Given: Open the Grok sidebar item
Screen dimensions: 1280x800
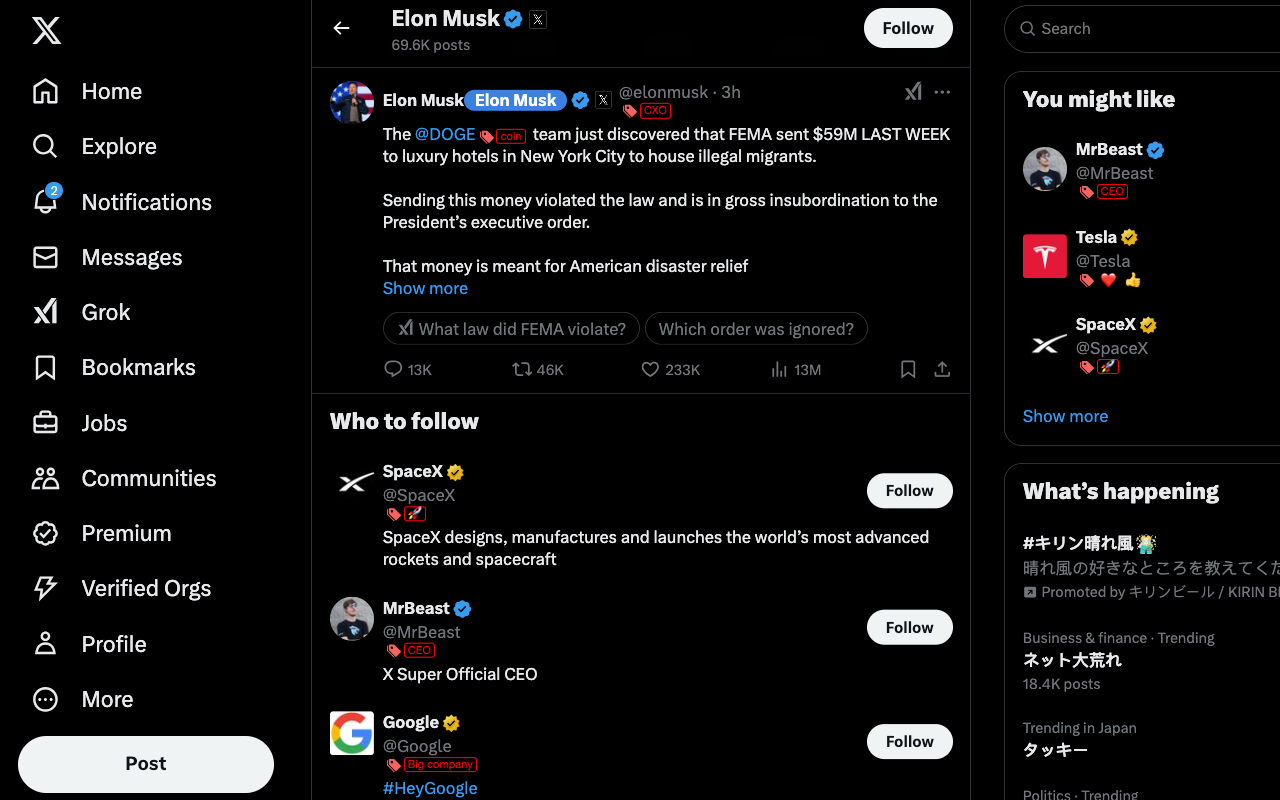Looking at the screenshot, I should [x=106, y=312].
